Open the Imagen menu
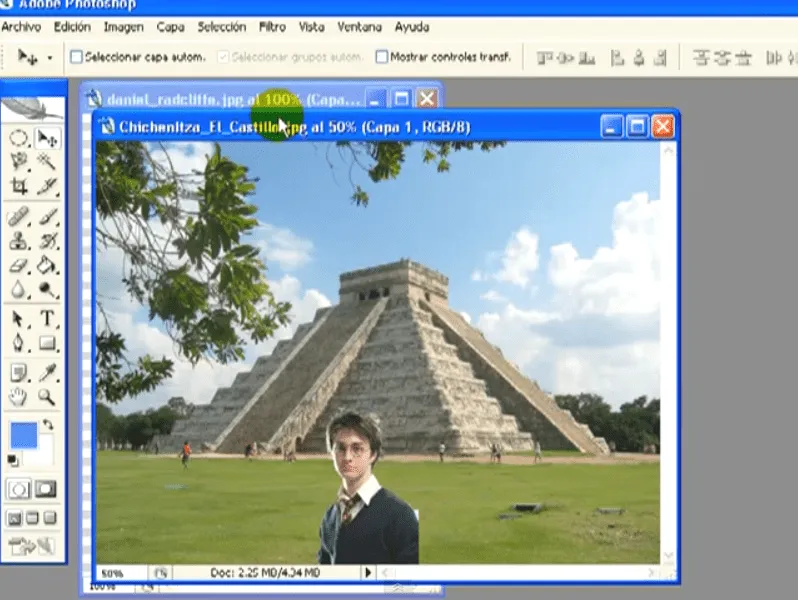This screenshot has width=798, height=600. 124,27
